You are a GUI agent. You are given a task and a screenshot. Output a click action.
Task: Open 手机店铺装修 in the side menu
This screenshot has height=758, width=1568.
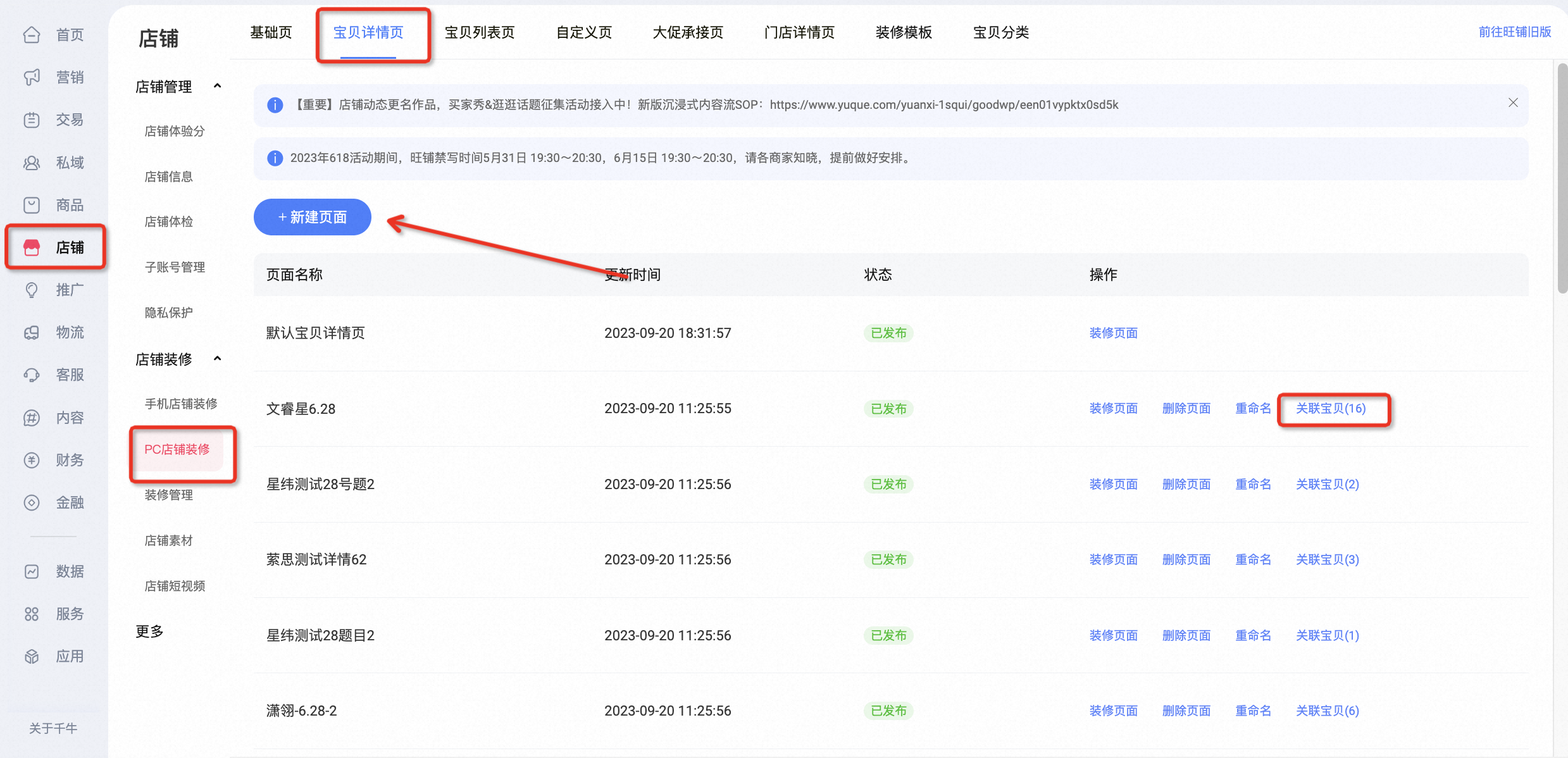[x=181, y=404]
